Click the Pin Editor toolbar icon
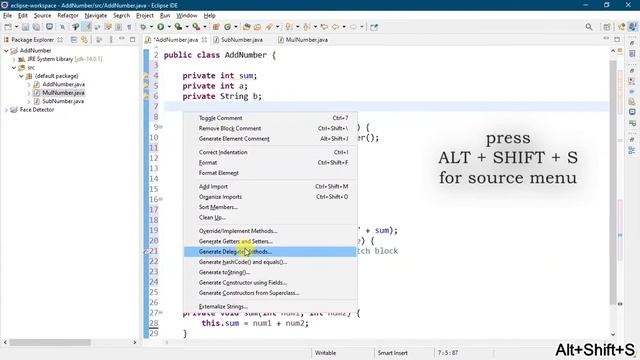Screen dimensions: 640x360 pyautogui.click(x=374, y=27)
